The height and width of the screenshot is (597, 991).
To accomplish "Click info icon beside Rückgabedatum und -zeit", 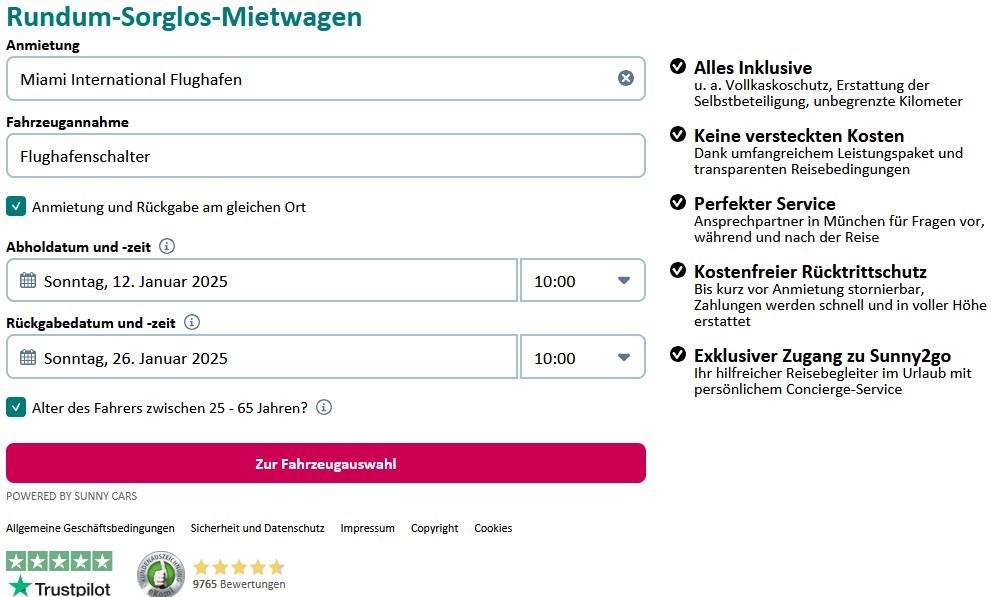I will pyautogui.click(x=192, y=323).
